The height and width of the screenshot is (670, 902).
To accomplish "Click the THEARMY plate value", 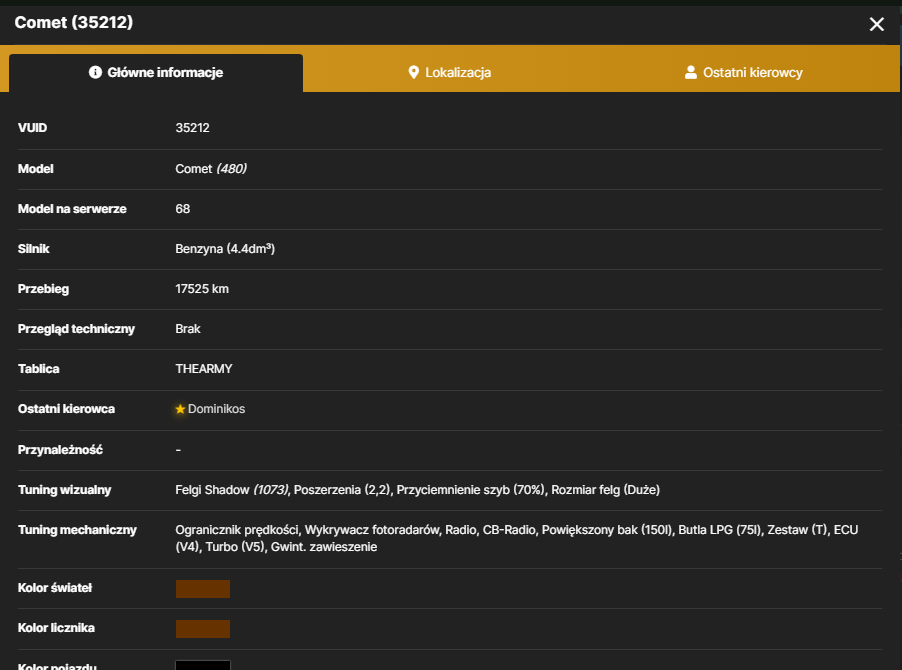I will pos(204,369).
